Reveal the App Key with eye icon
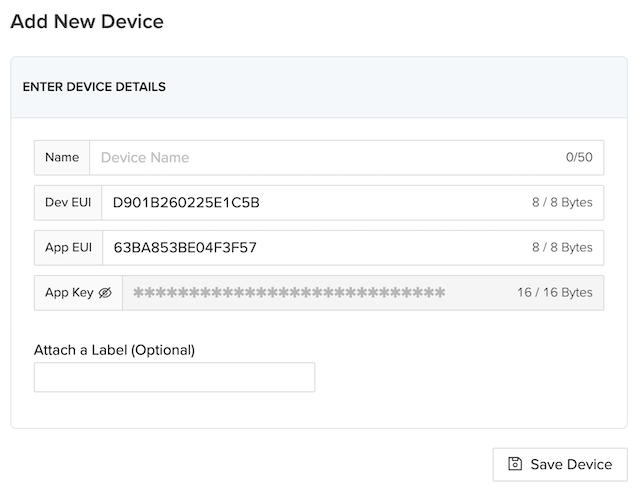This screenshot has height=489, width=640. pyautogui.click(x=105, y=293)
